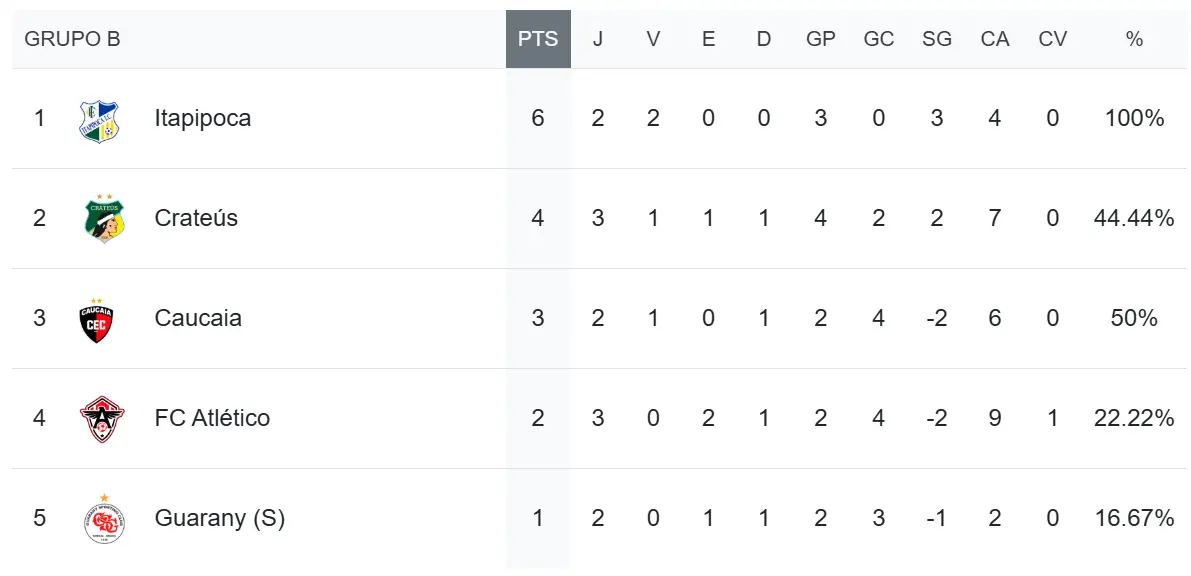Sort by the PTS column header
Screen dimensions: 1191x576
click(x=538, y=39)
